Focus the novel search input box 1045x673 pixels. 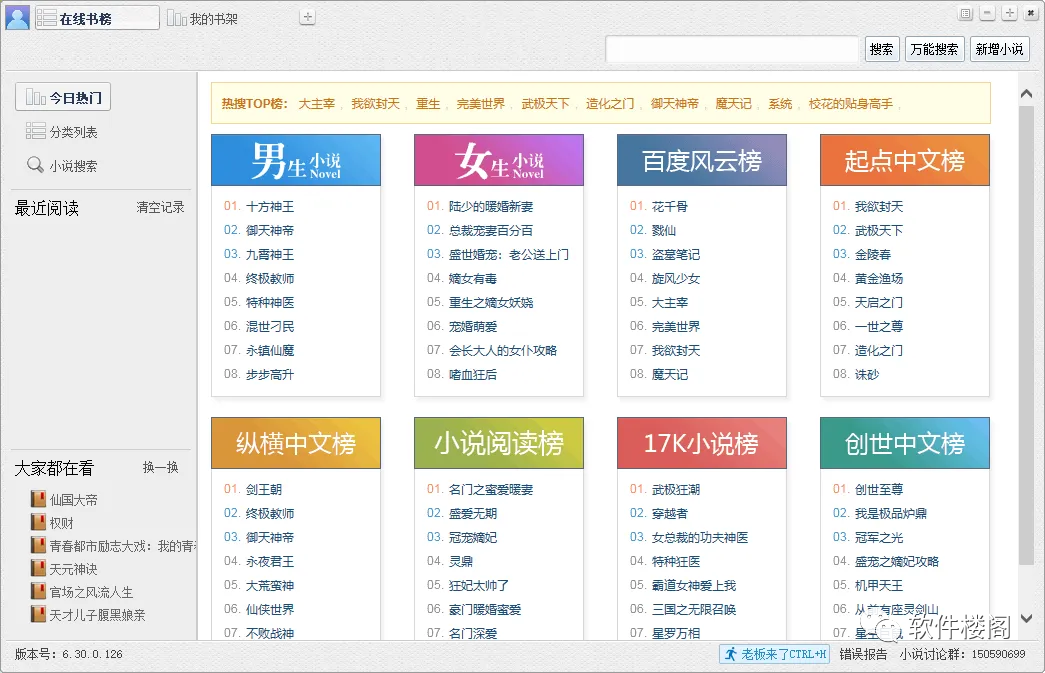732,49
